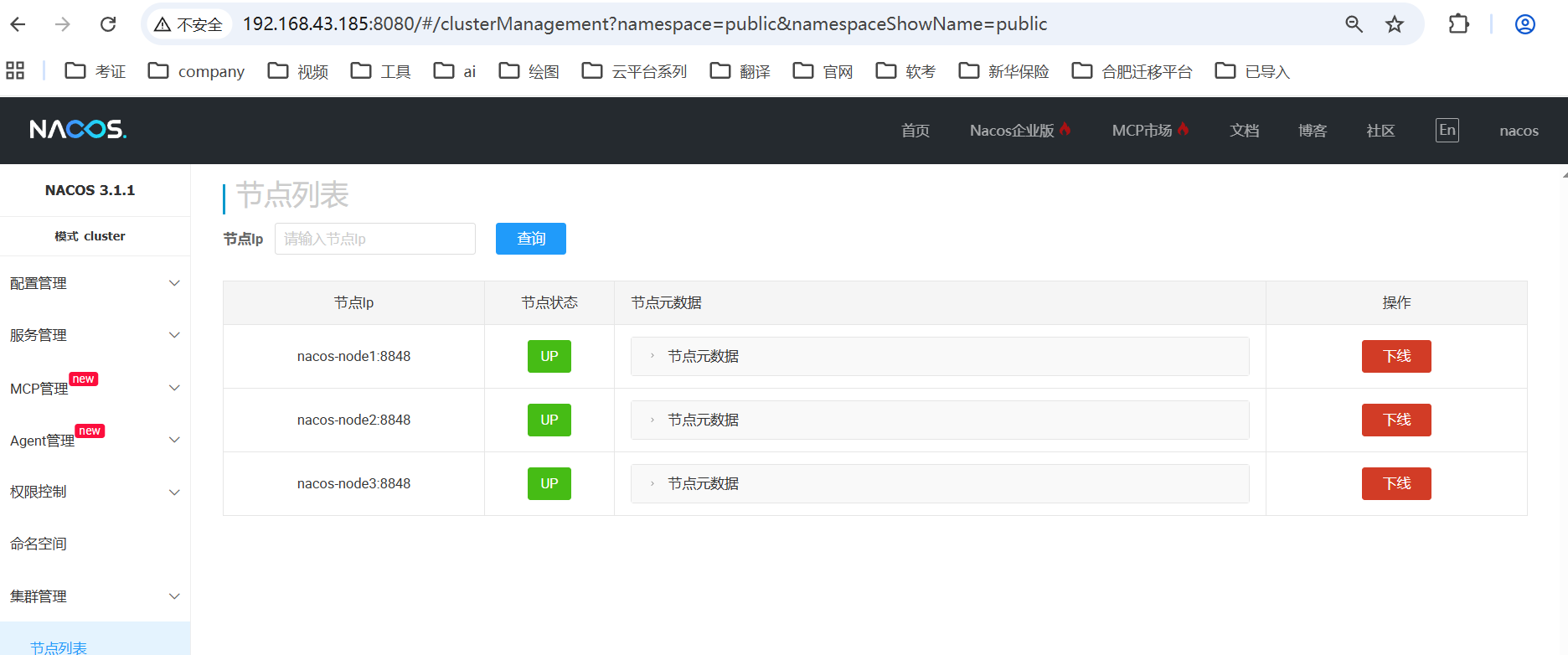This screenshot has width=1568, height=655.
Task: Open the 视频 bookmark folder
Action: click(298, 71)
